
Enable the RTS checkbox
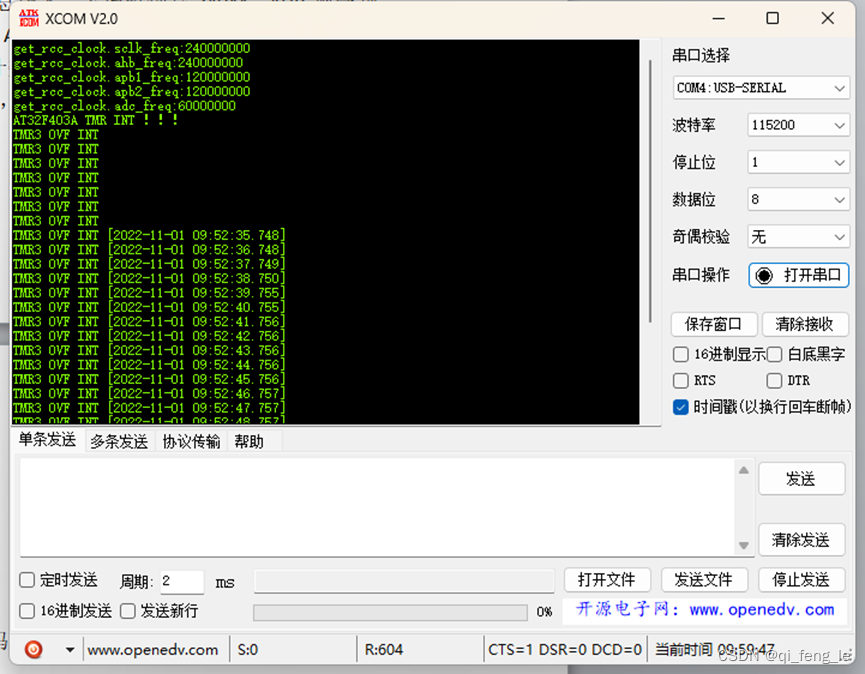click(681, 380)
